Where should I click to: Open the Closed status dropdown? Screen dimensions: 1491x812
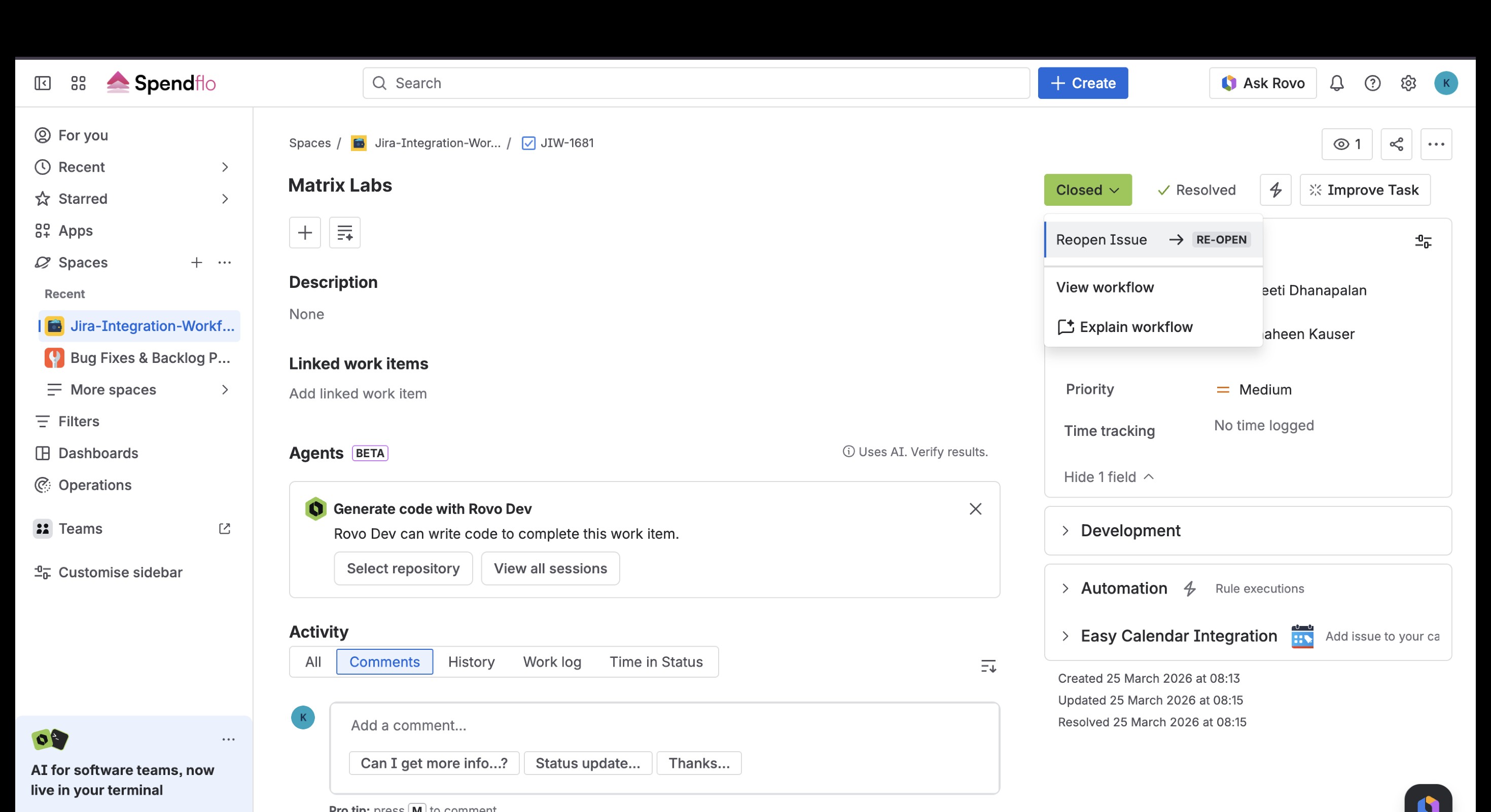(x=1088, y=190)
